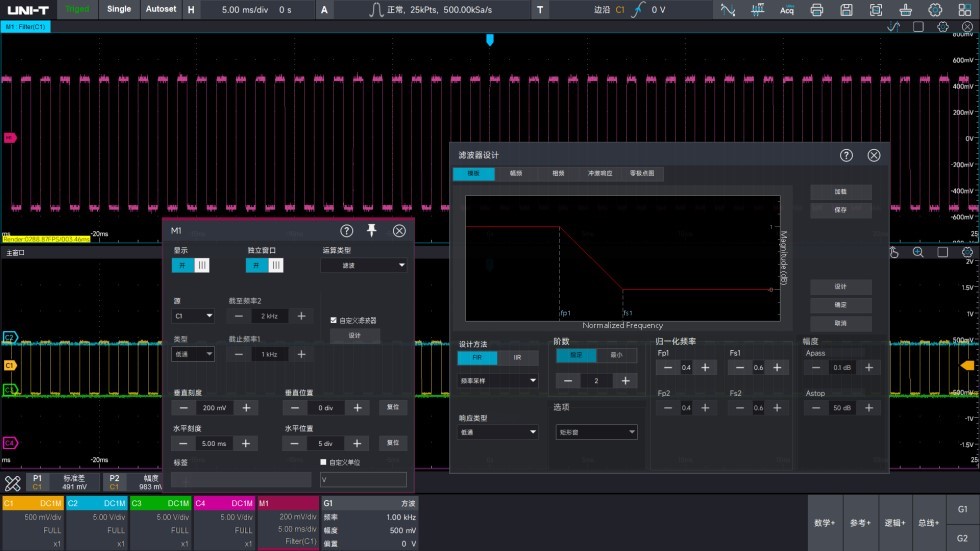Screen dimensions: 980x551
Task: Toggle the 显示 display switch in M1
Action: click(x=191, y=265)
